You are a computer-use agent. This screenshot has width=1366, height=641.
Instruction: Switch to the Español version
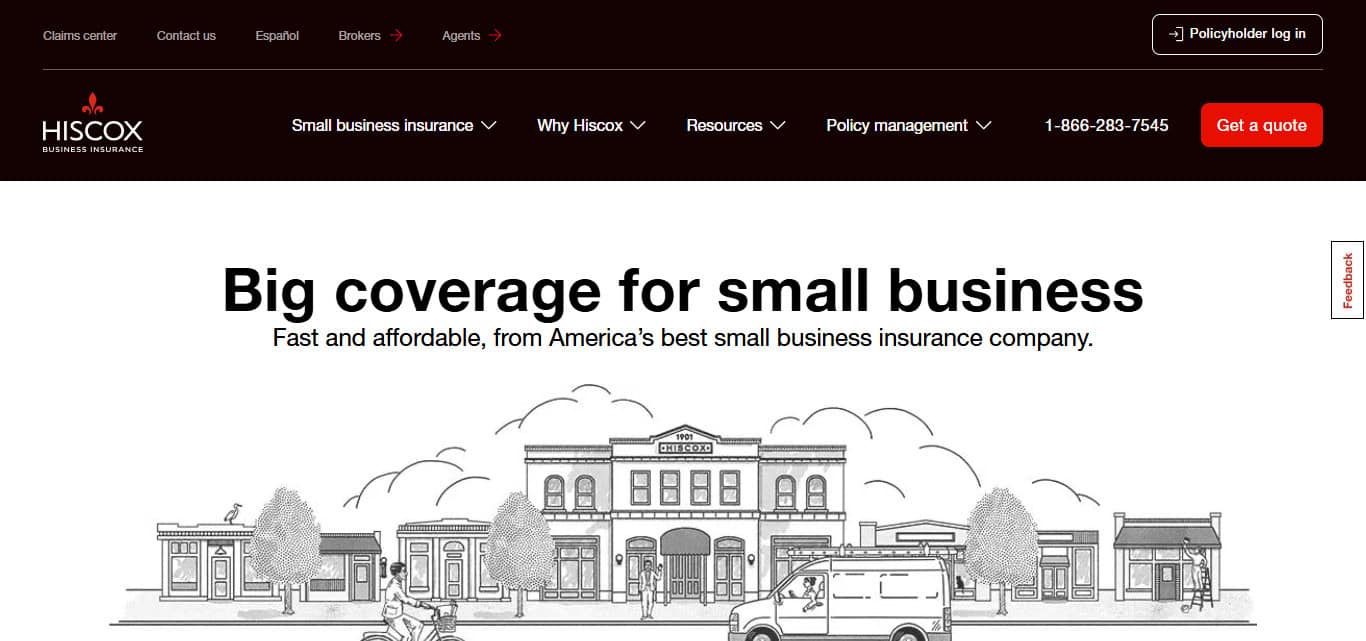pyautogui.click(x=277, y=35)
